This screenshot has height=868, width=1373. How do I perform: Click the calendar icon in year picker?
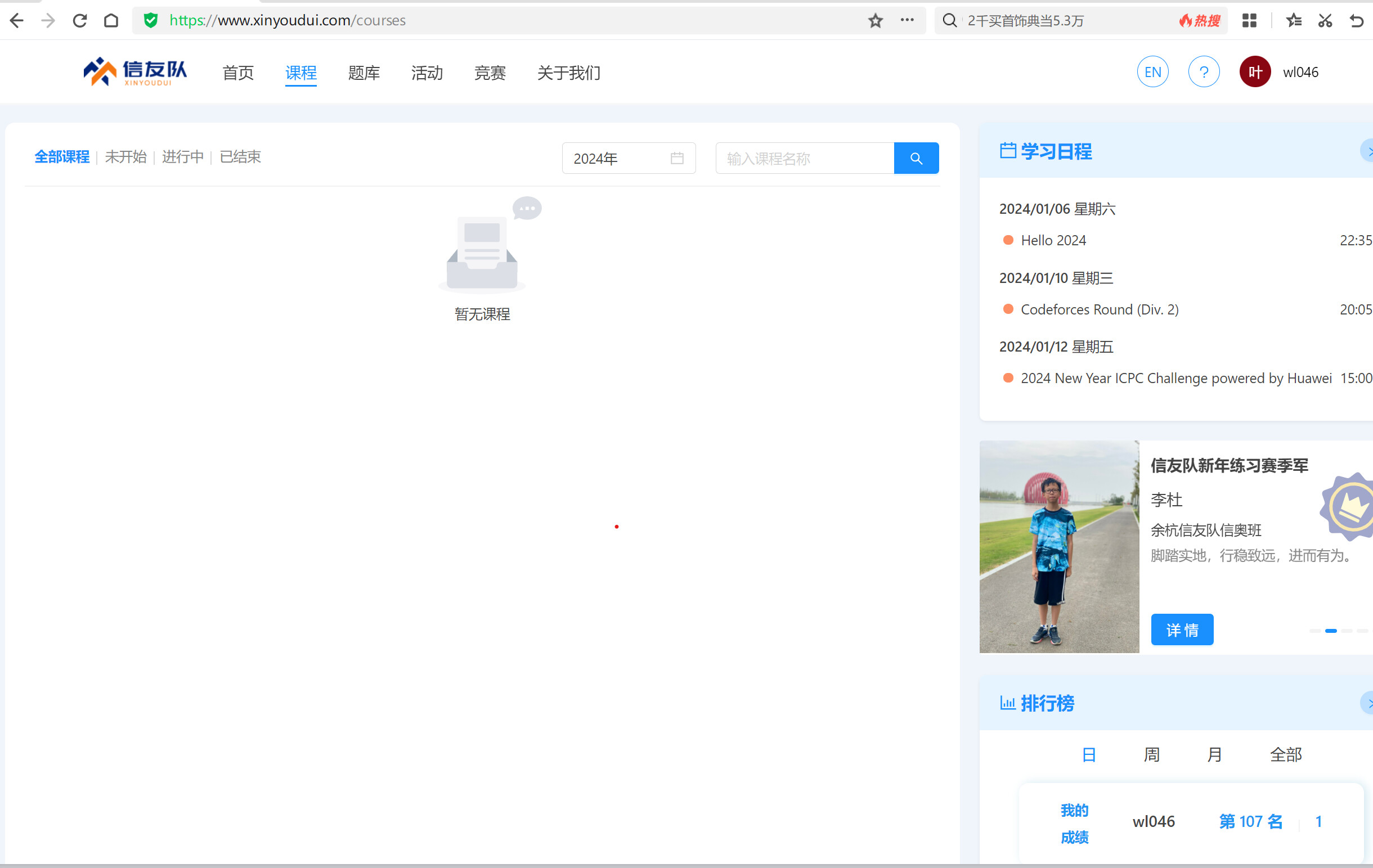677,158
